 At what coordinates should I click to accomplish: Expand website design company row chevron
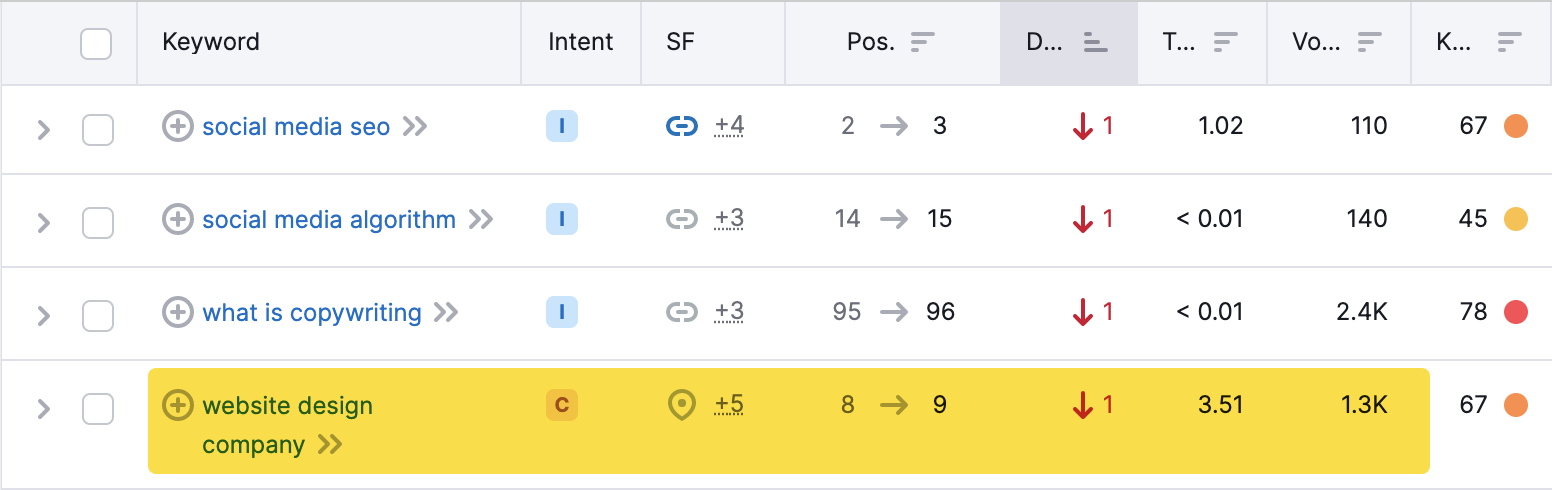point(43,408)
